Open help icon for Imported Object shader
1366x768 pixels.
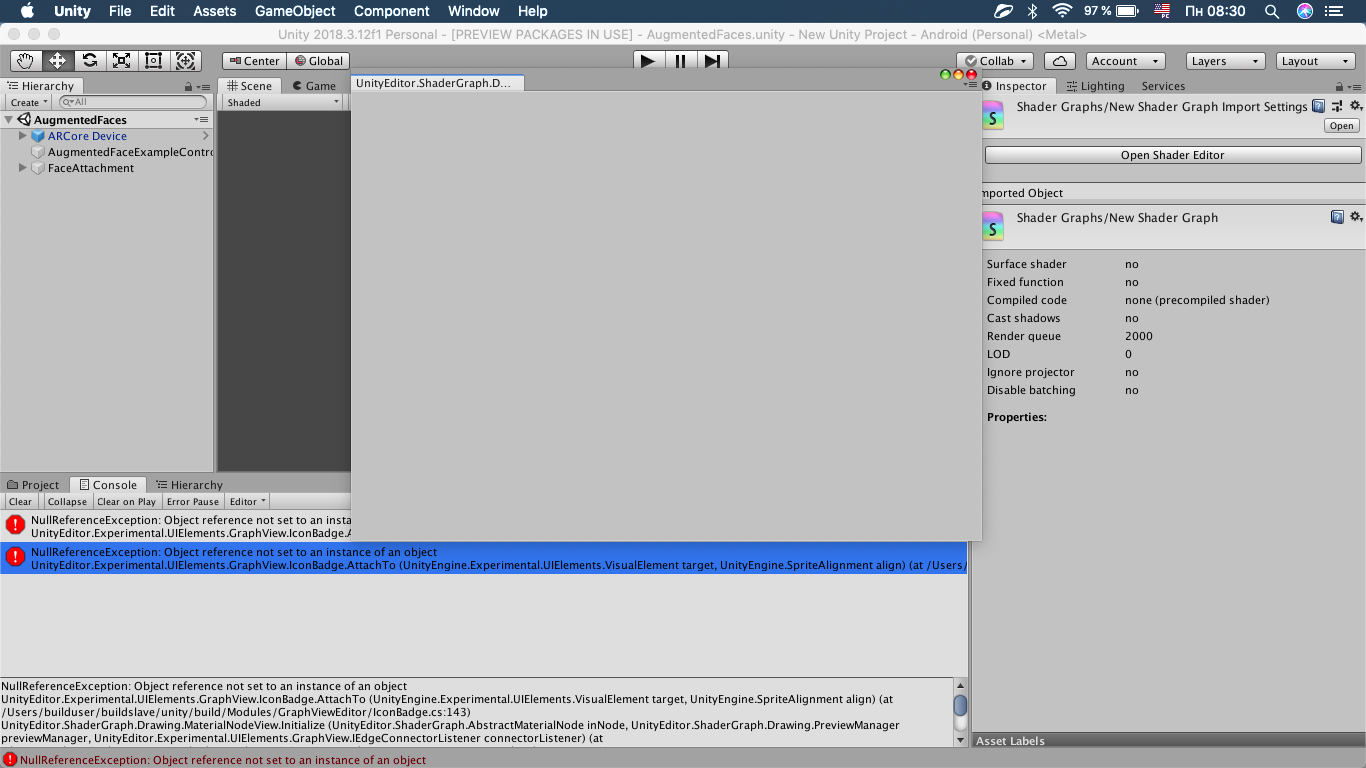[x=1337, y=217]
